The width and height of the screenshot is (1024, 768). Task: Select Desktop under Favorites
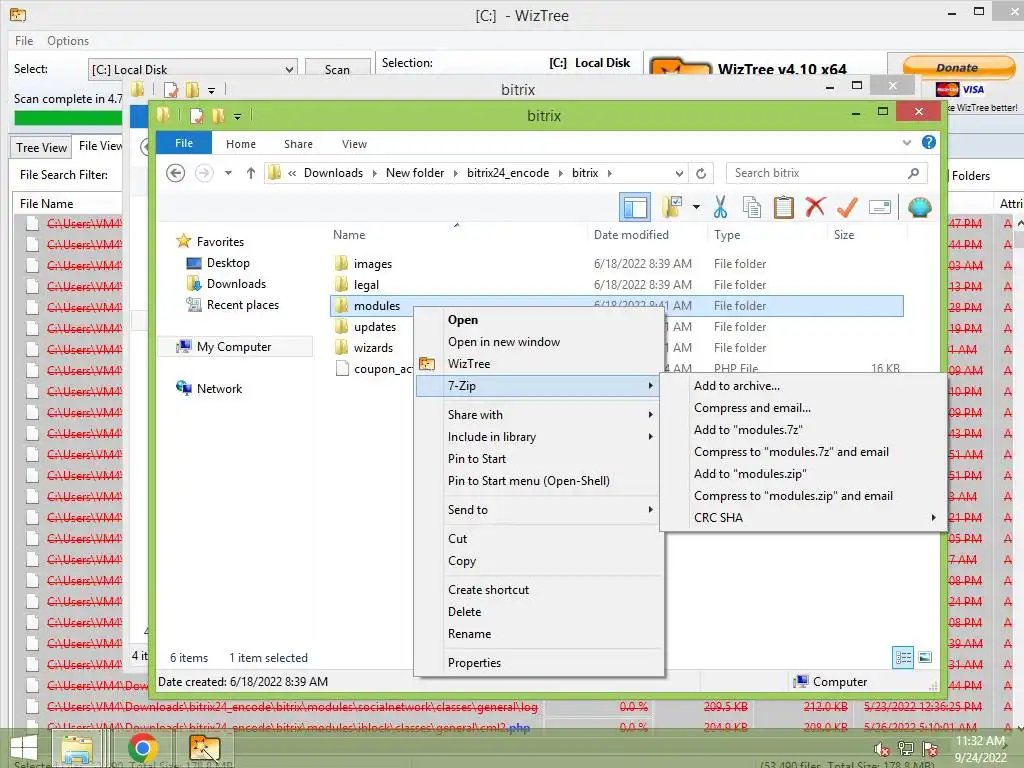(228, 263)
